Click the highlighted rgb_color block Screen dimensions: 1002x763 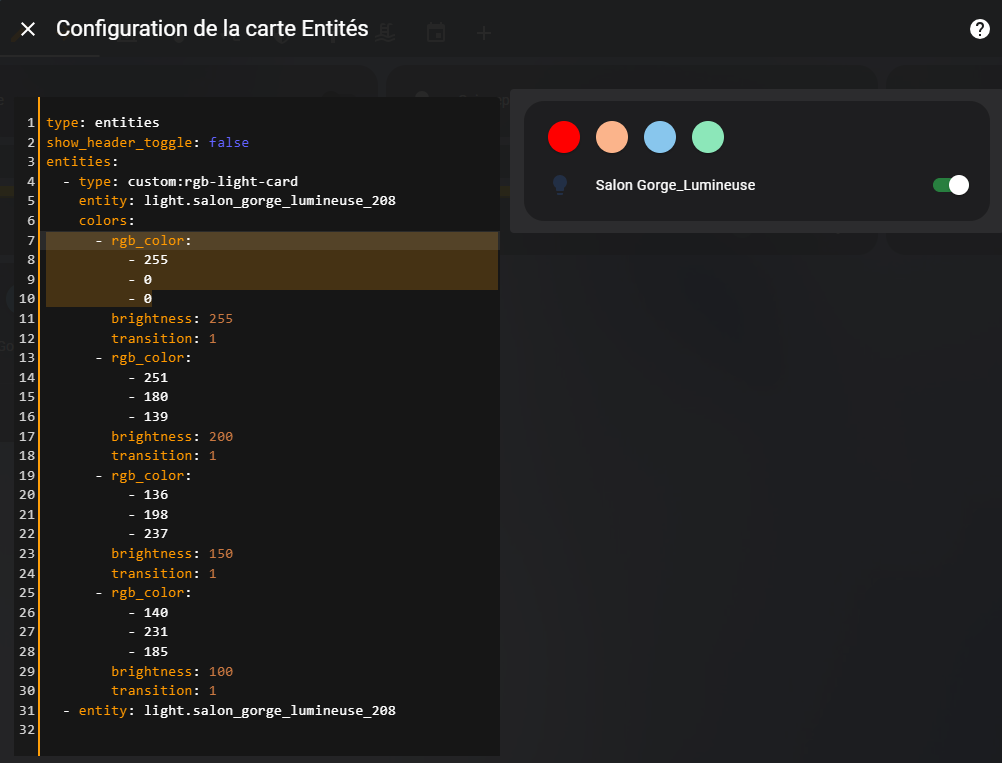coord(149,240)
